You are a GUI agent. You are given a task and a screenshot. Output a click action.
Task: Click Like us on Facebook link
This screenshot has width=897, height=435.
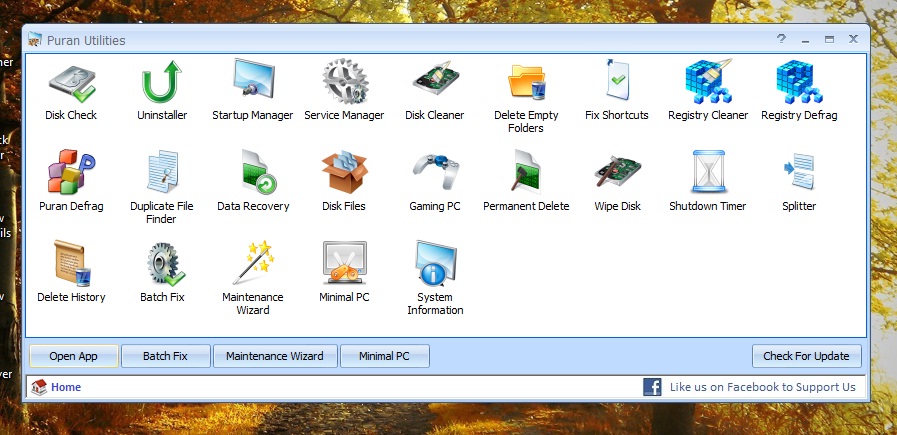tap(762, 387)
